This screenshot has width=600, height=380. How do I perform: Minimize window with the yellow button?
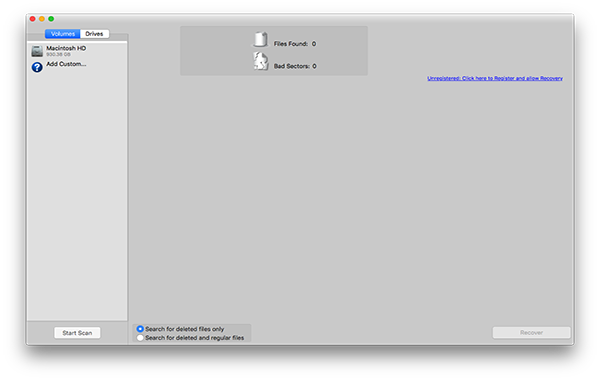pos(42,19)
